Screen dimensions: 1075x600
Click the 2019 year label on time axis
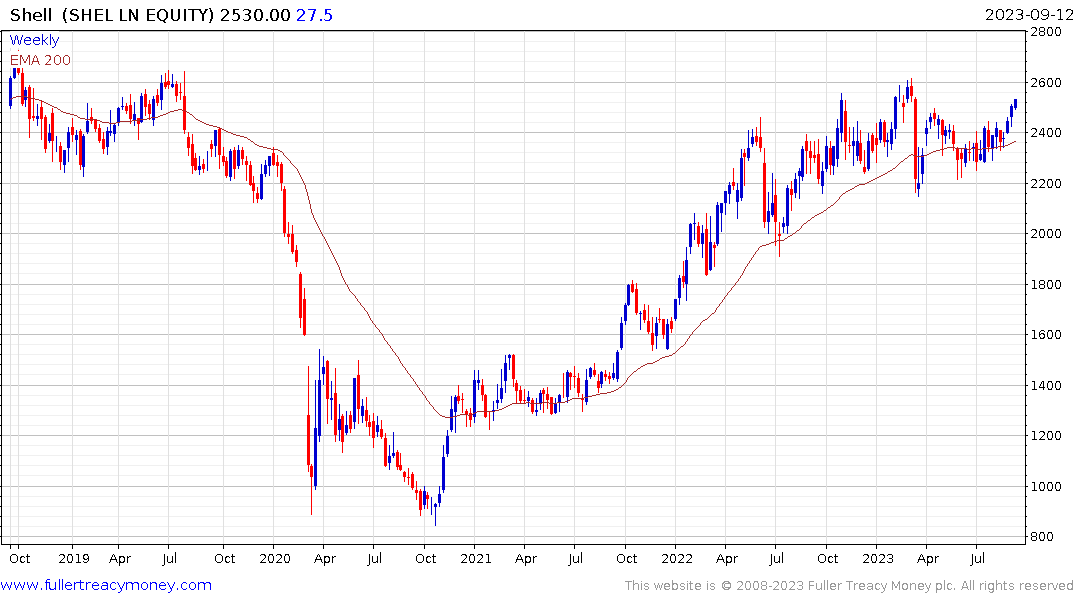74,558
